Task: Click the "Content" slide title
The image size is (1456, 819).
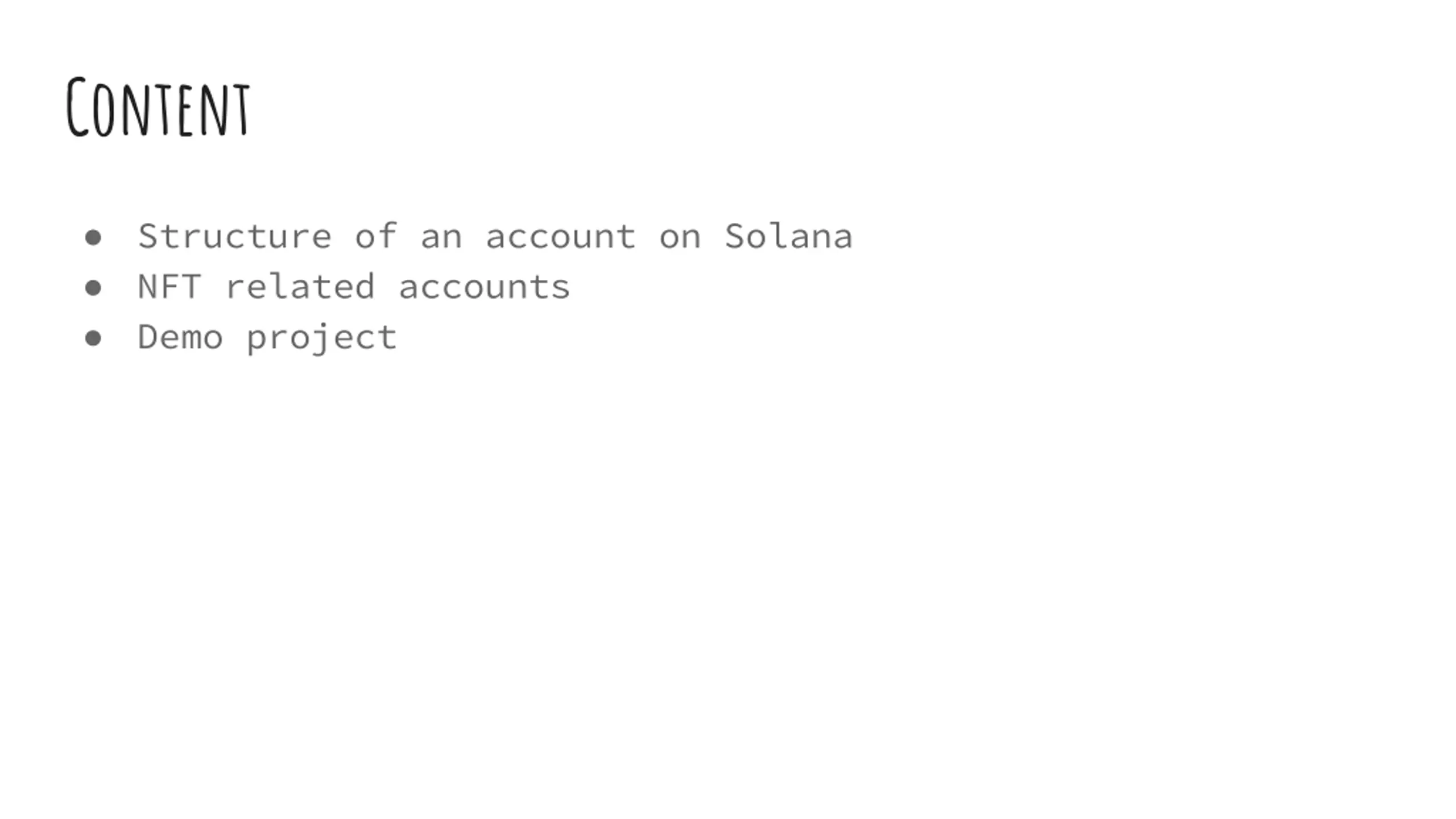Action: point(158,107)
